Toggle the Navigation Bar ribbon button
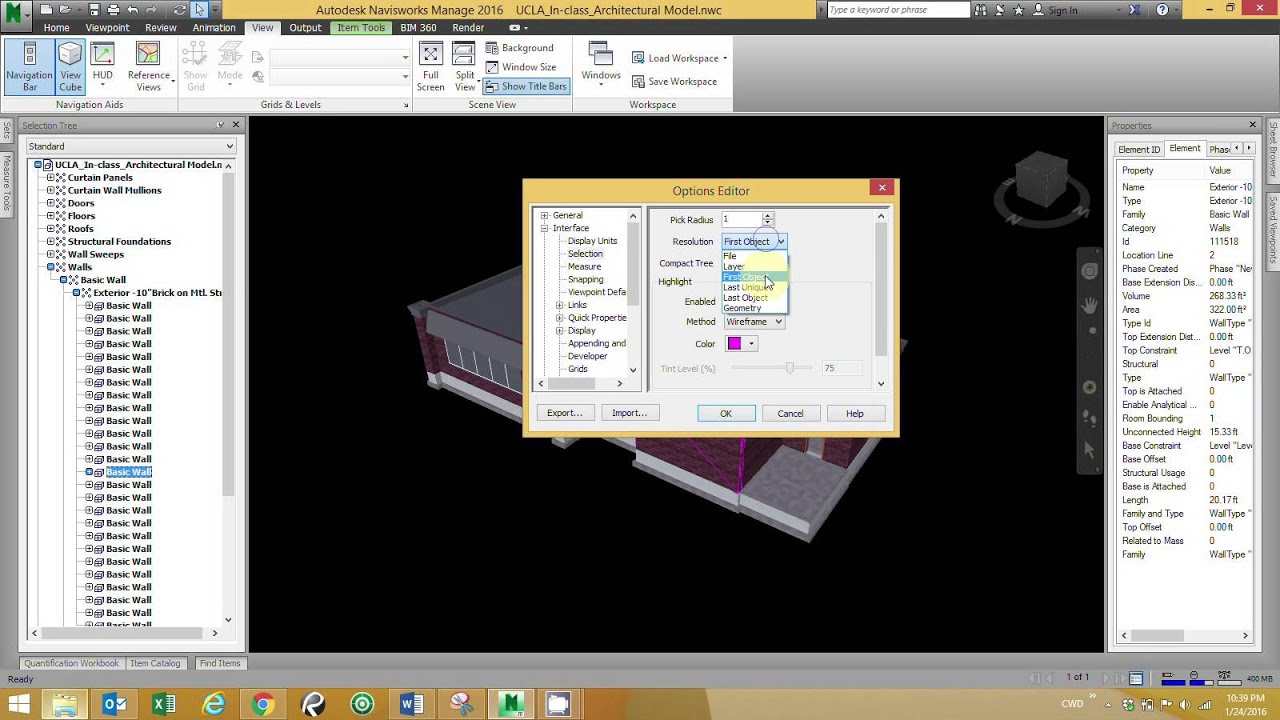The width and height of the screenshot is (1280, 720). [x=29, y=67]
